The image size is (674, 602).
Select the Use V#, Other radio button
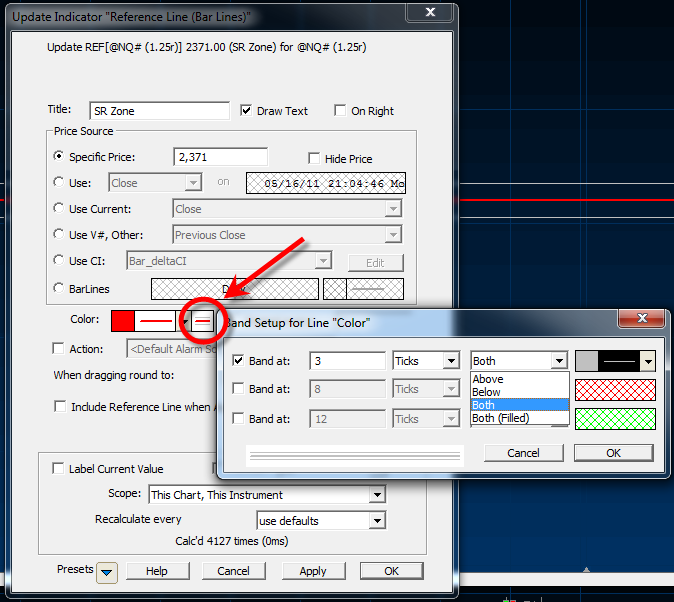(58, 234)
